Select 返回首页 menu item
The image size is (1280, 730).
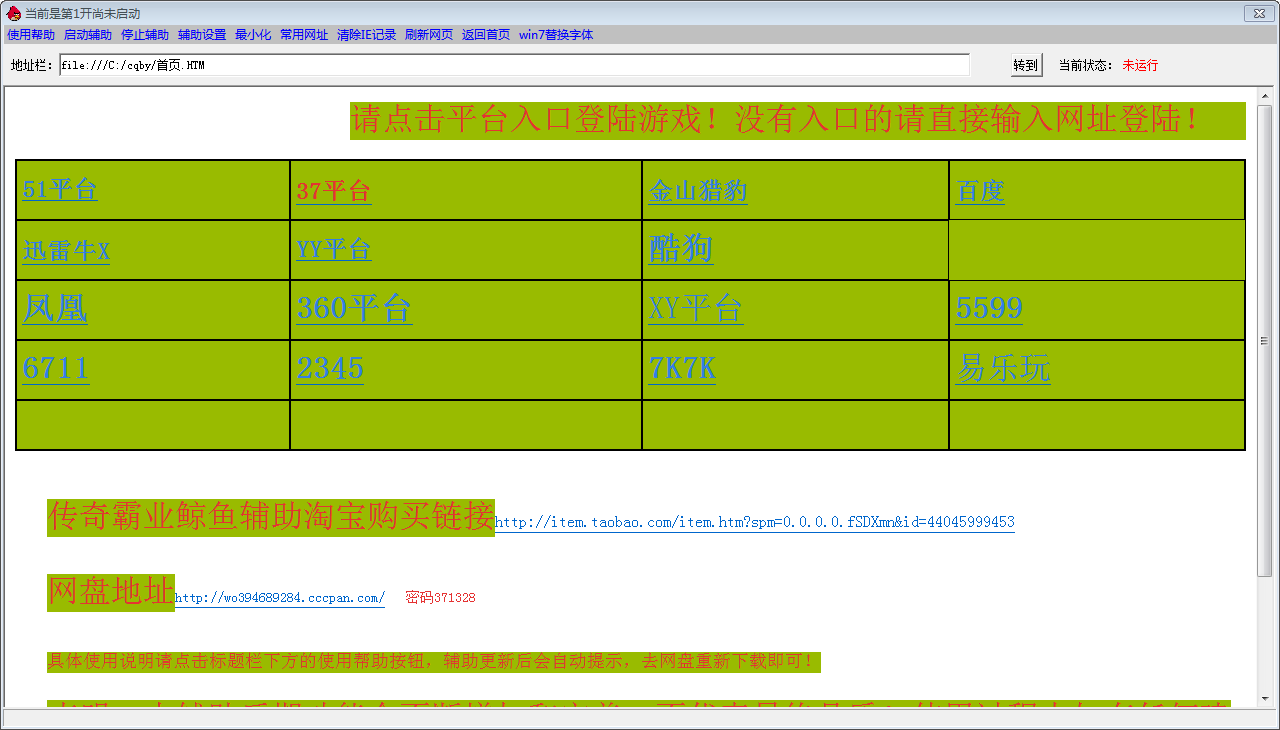tap(486, 35)
